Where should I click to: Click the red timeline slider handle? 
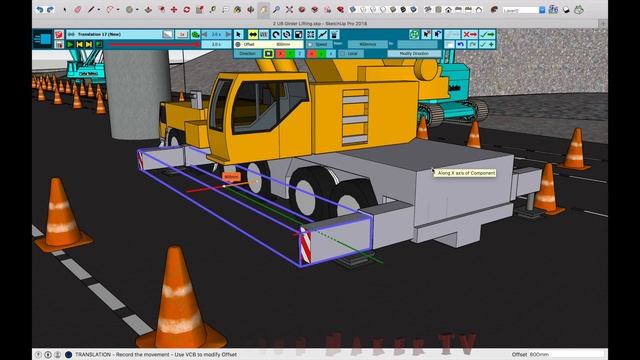[198, 44]
